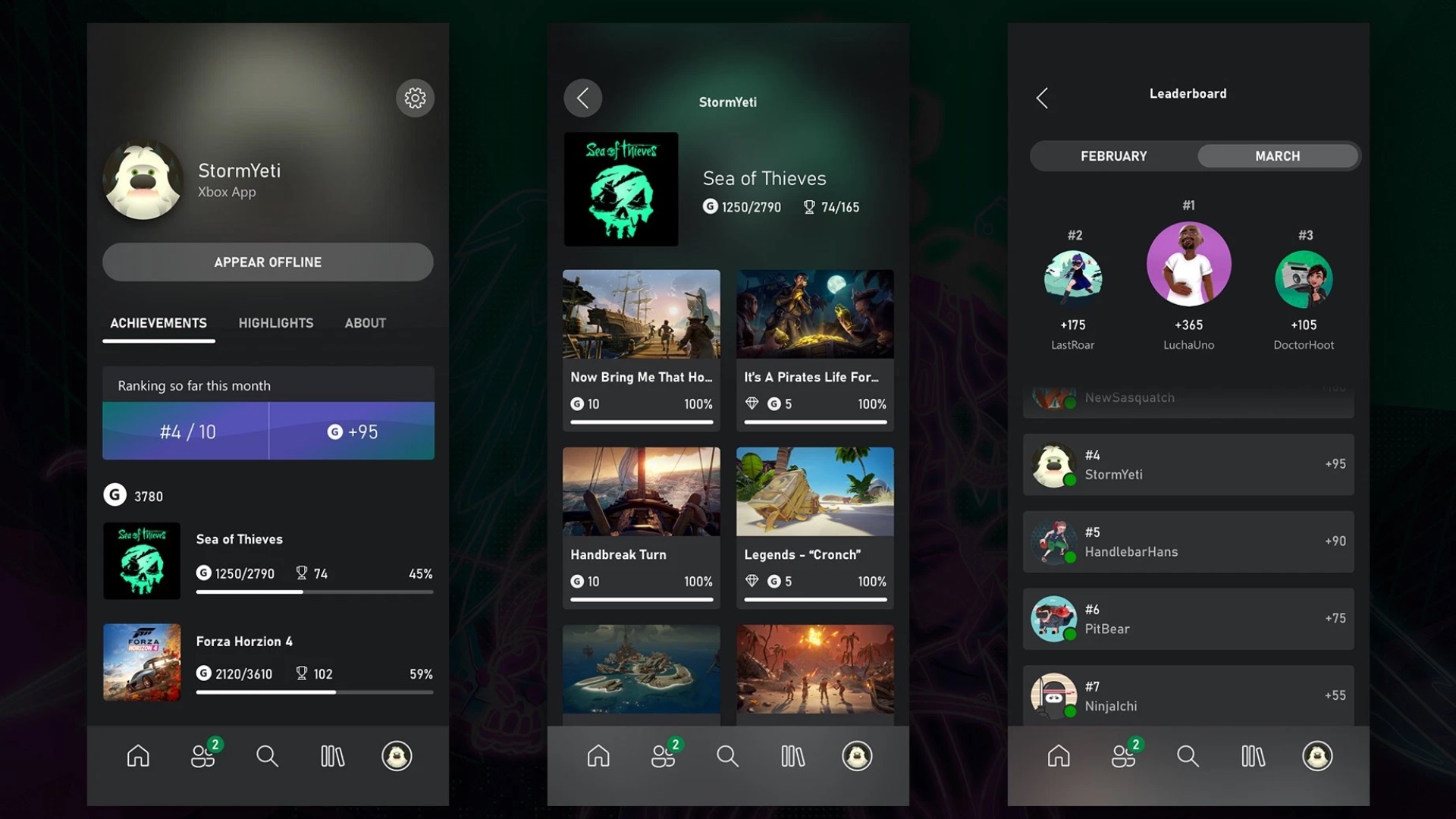Click the +95 gamerscore ranking tile
1456x819 pixels.
coord(352,431)
